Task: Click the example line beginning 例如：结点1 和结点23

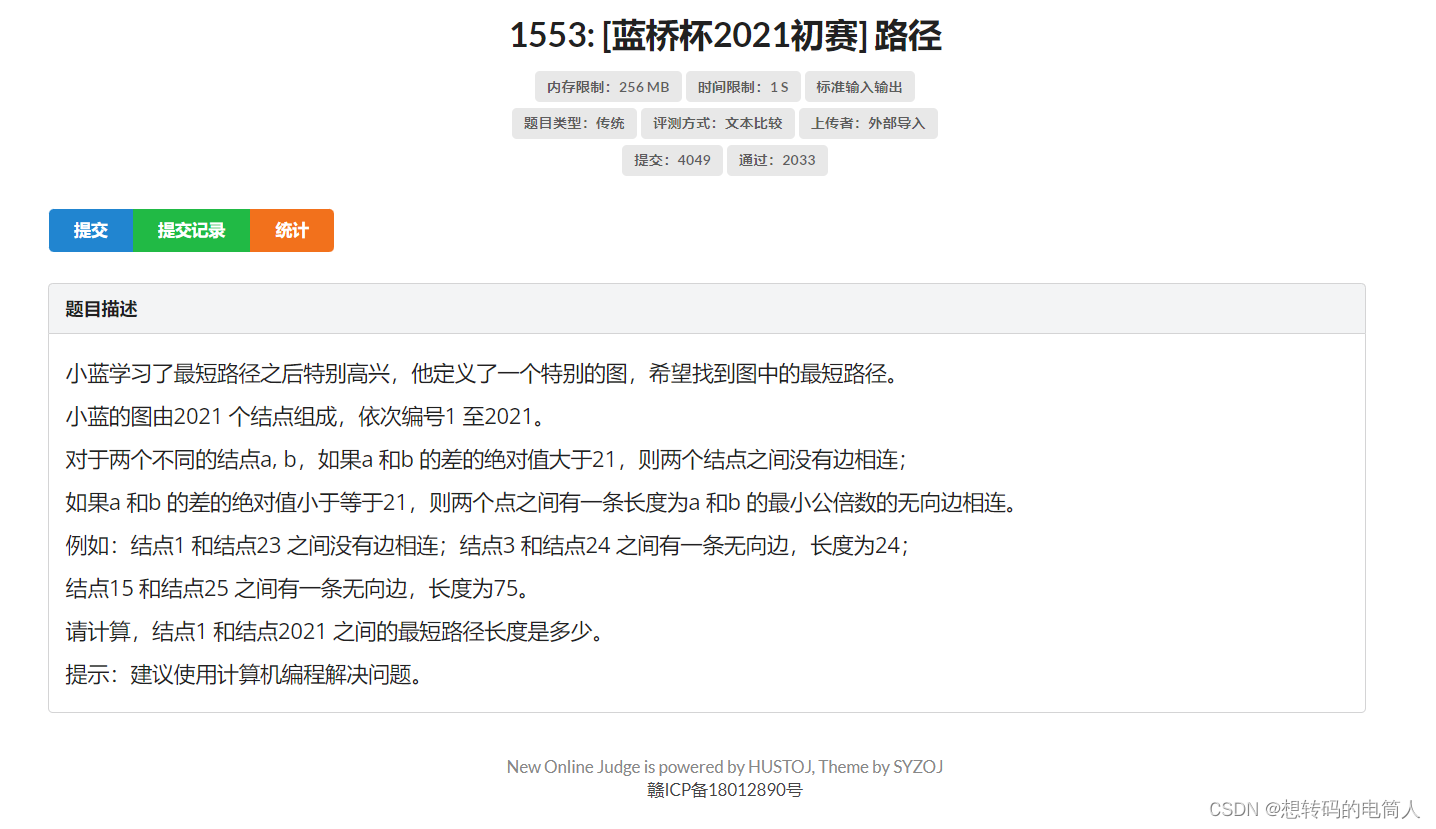Action: coord(486,546)
